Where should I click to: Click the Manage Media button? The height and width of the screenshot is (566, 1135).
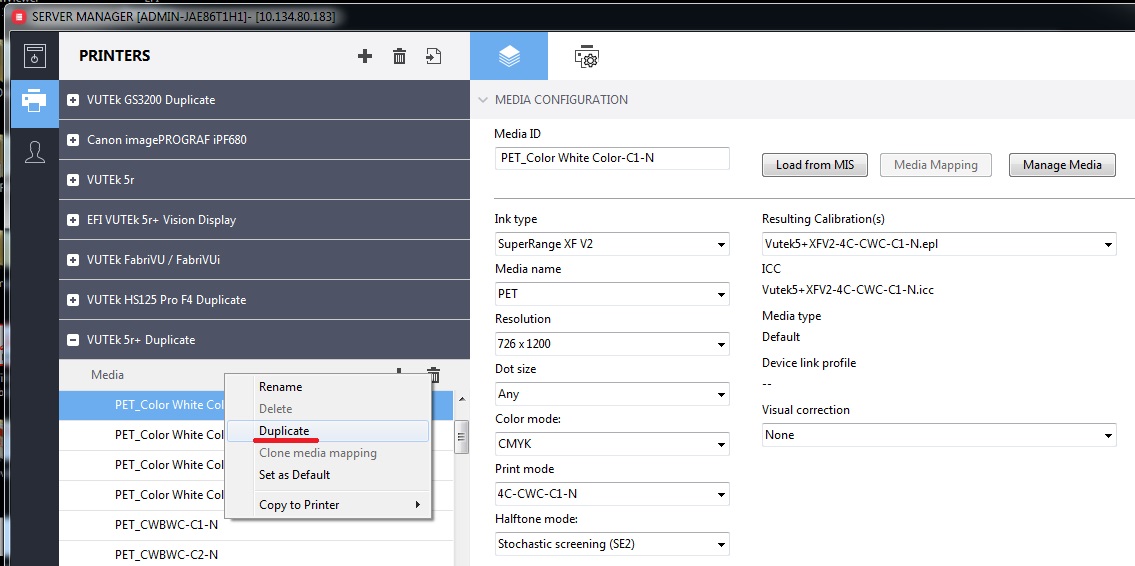point(1061,165)
